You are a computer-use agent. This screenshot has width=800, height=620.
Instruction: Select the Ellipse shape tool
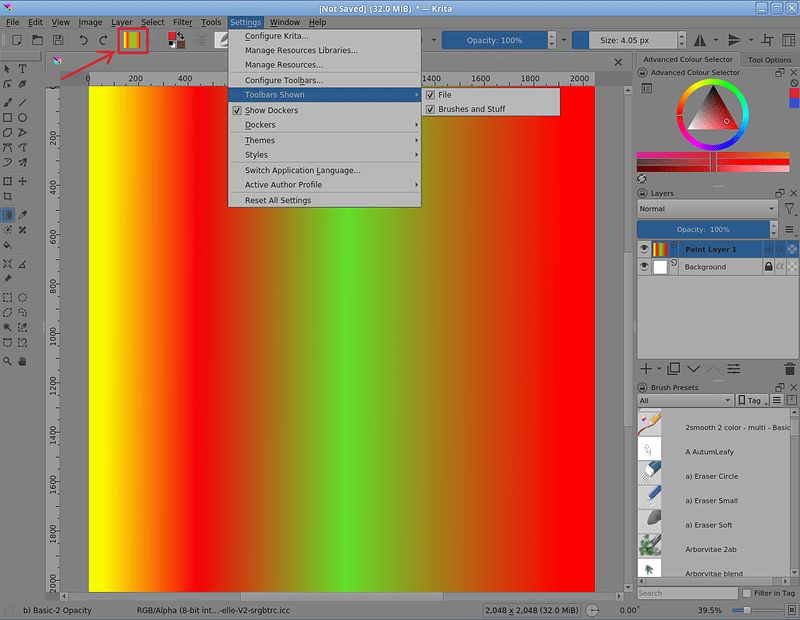[23, 117]
